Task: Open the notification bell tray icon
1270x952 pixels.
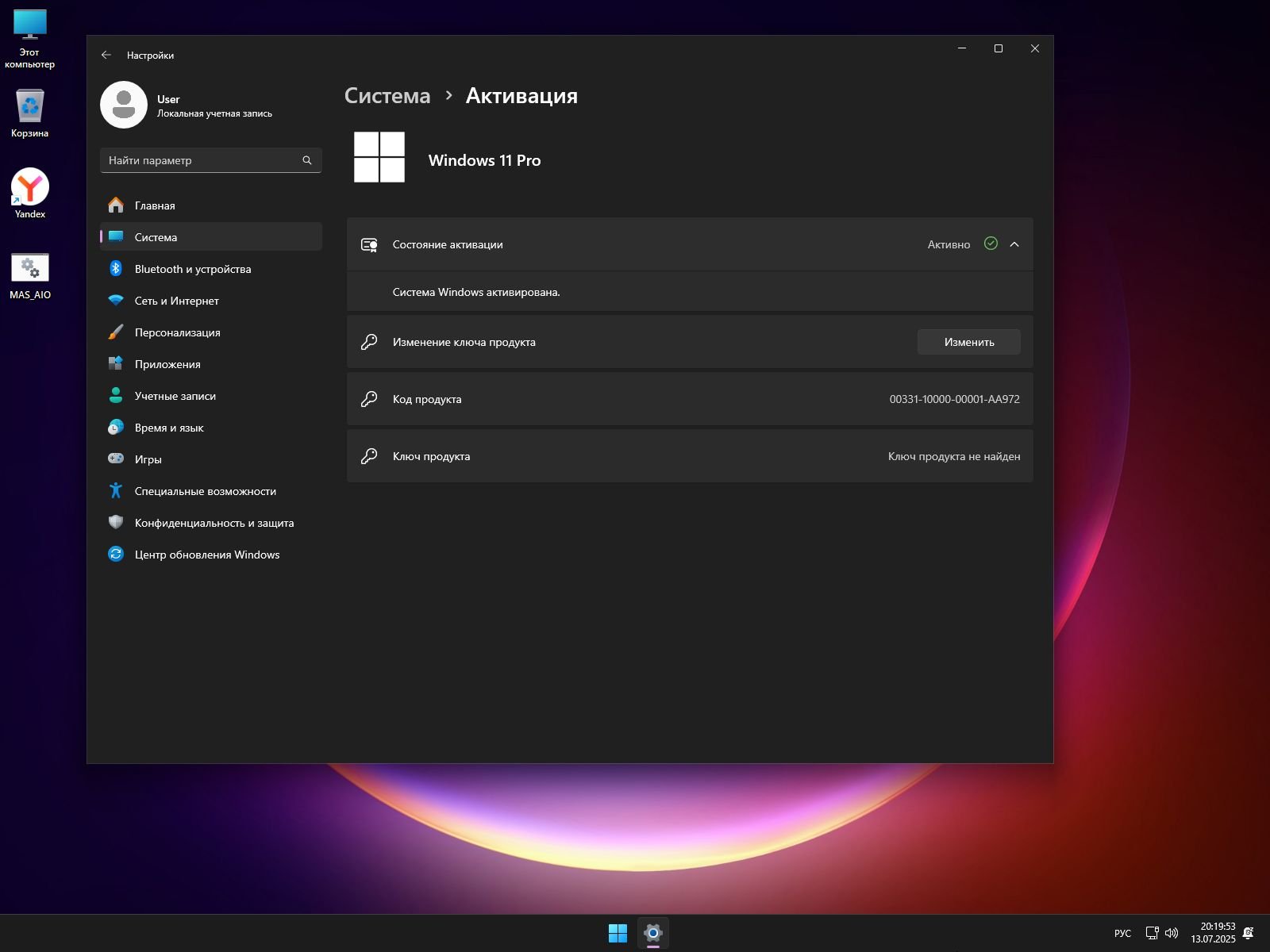Action: pyautogui.click(x=1249, y=933)
